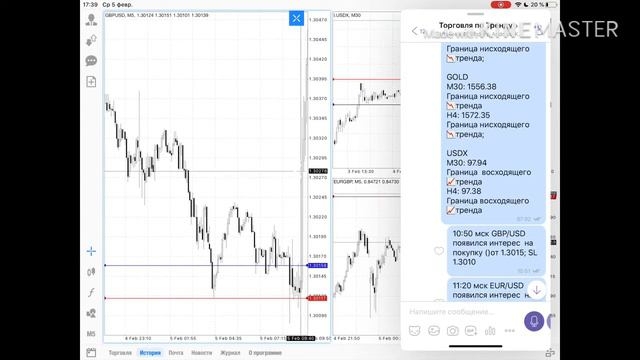Open the Почта tab
640x360 pixels.
pos(176,353)
